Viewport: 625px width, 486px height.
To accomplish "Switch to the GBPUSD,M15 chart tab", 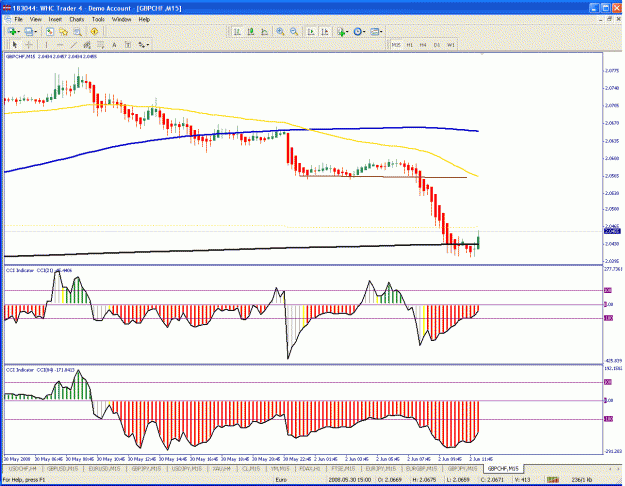I will (61, 468).
